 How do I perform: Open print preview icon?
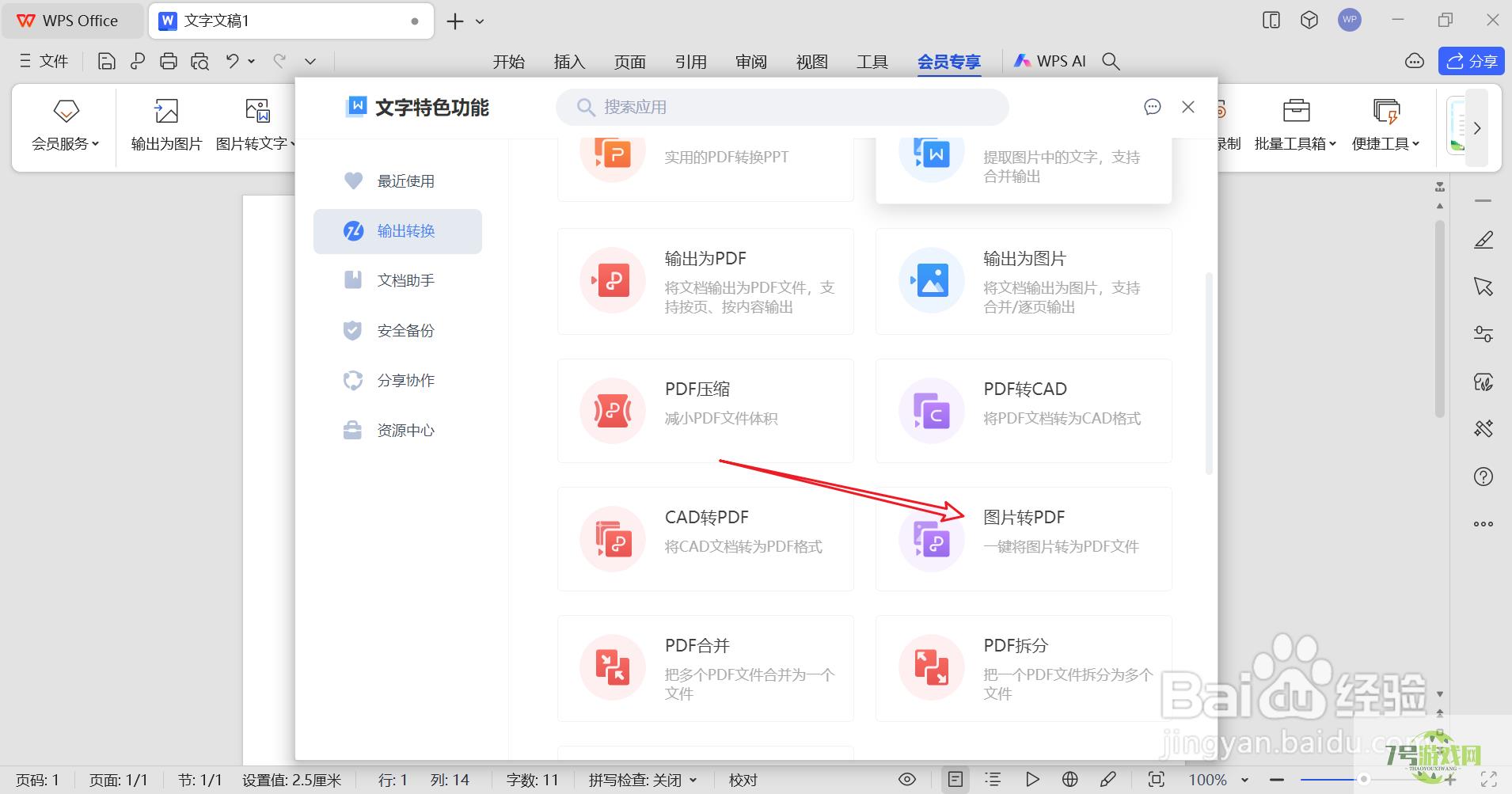coord(199,61)
